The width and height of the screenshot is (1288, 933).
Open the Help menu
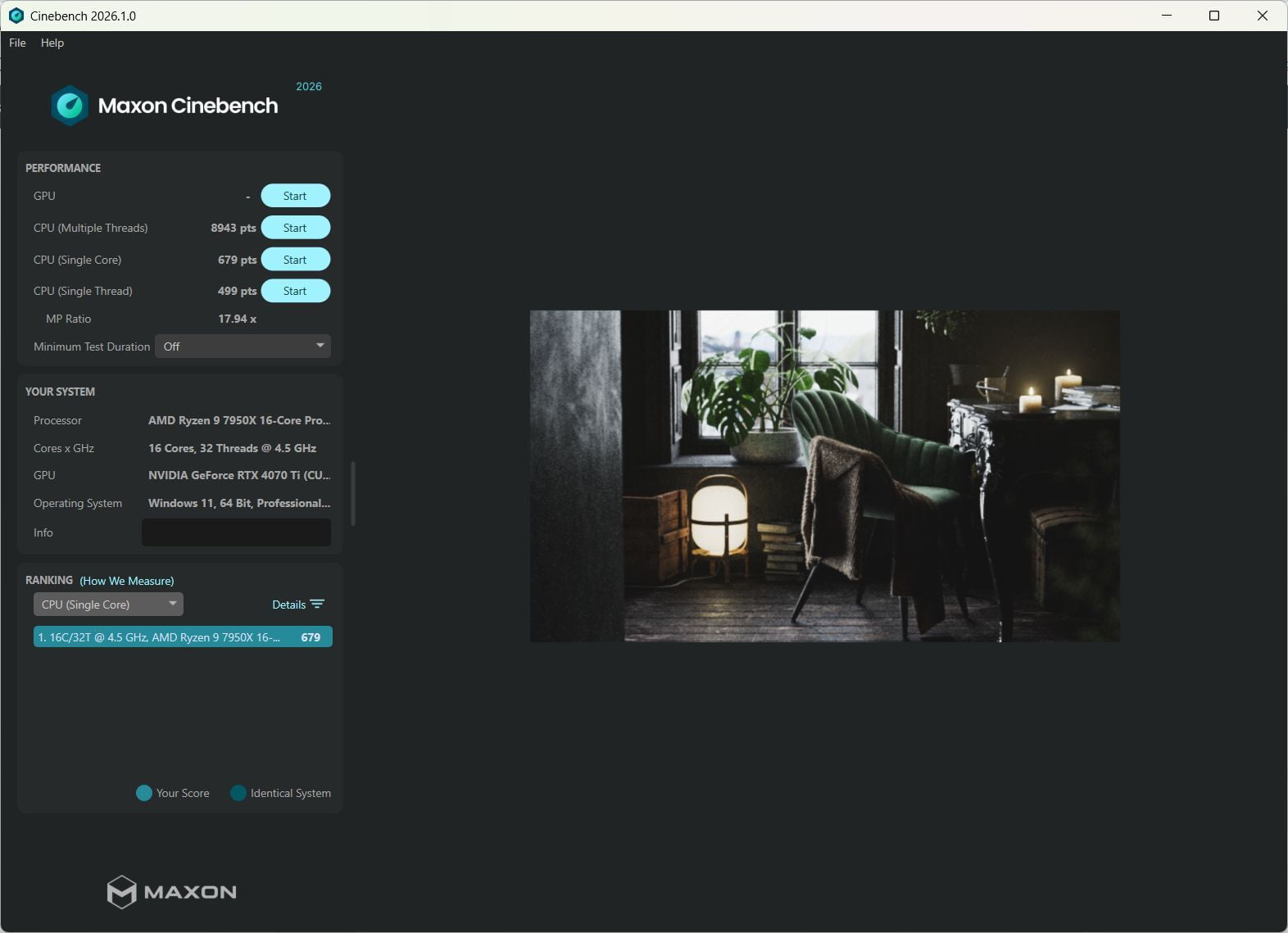[52, 43]
